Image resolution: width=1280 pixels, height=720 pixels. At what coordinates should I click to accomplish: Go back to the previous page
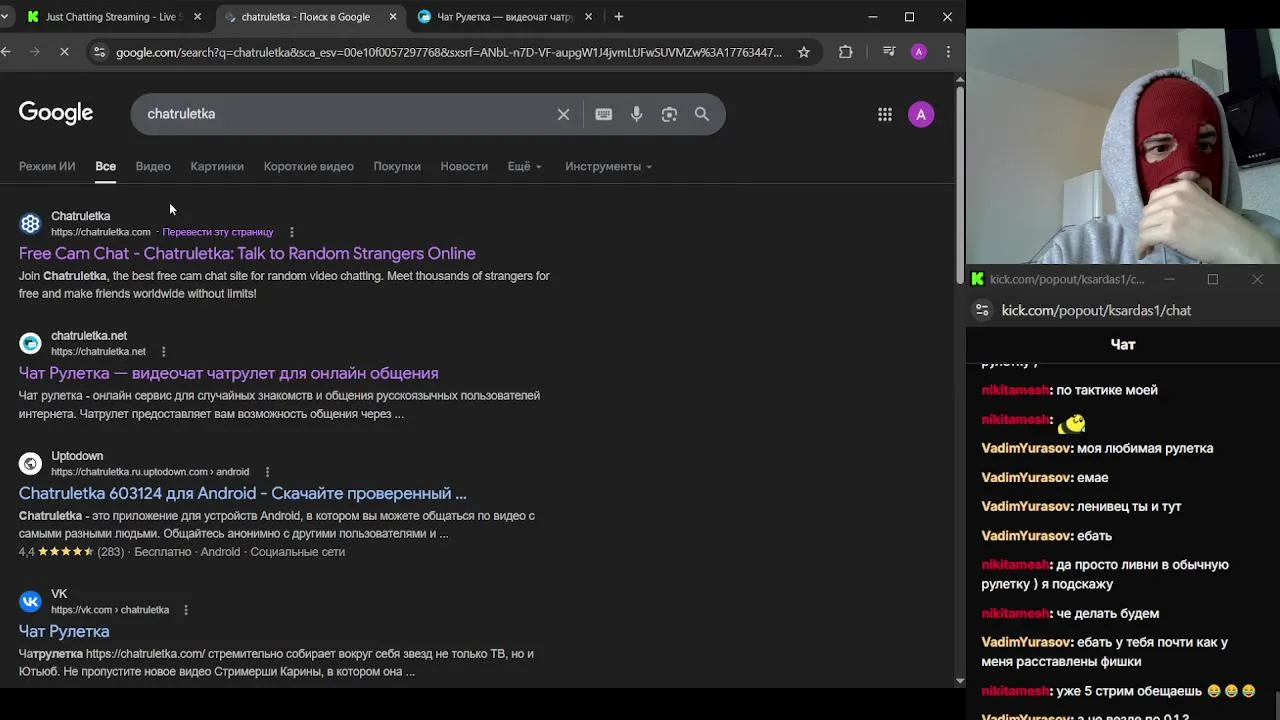(7, 52)
